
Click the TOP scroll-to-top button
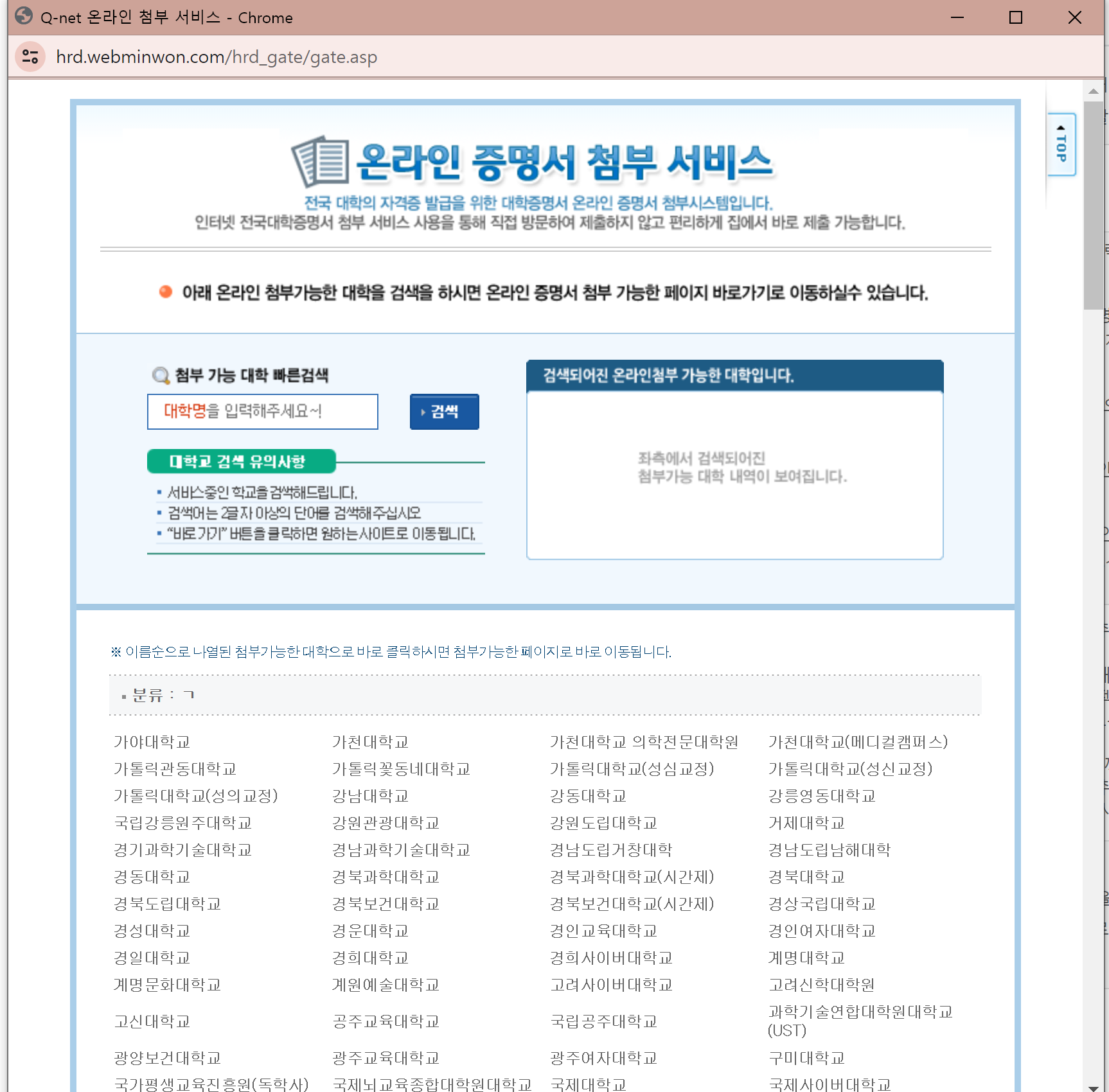1061,145
